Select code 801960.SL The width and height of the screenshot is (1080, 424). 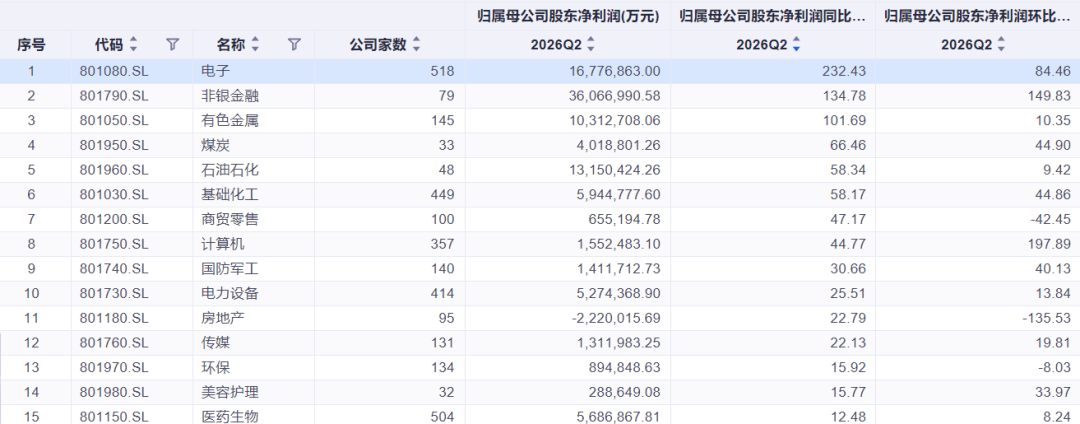pos(114,170)
